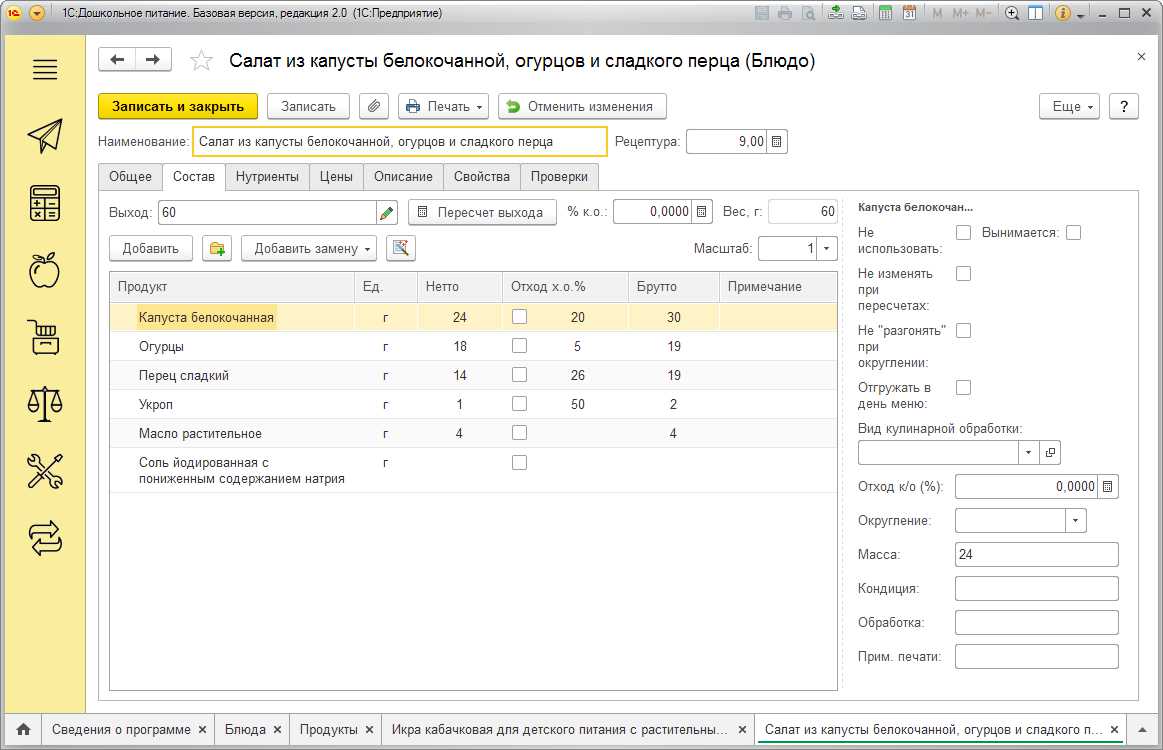The image size is (1163, 750).
Task: Click the add from folder icon button
Action: point(217,249)
